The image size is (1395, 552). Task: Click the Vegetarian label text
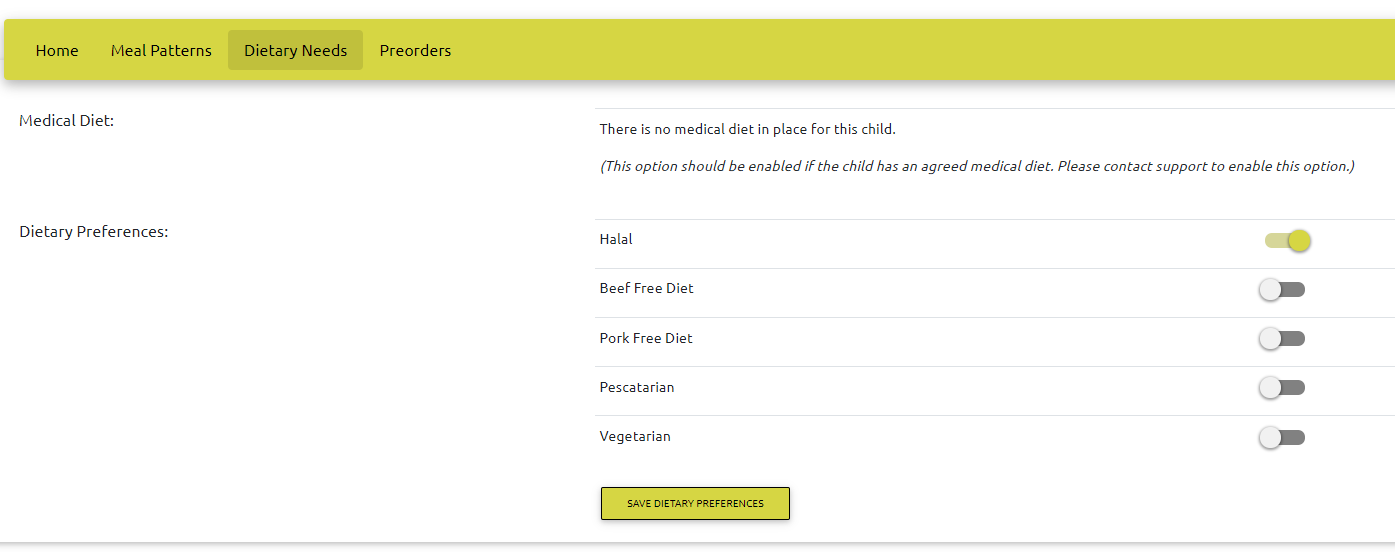tap(635, 437)
